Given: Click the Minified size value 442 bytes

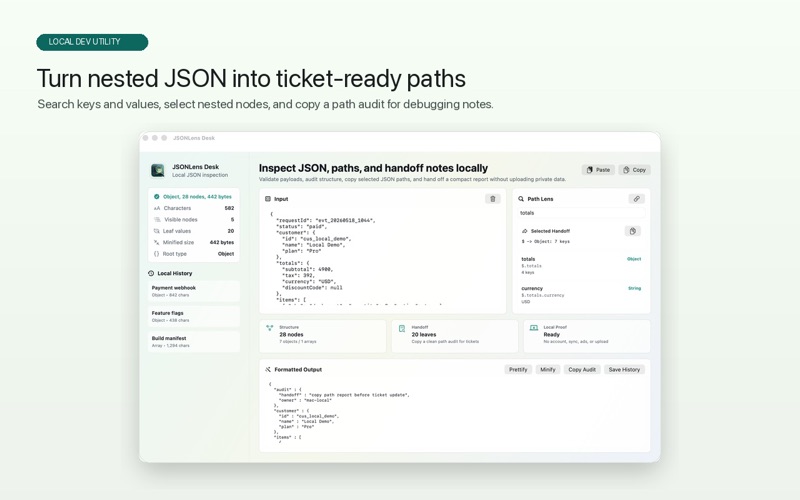Looking at the screenshot, I should 222,242.
